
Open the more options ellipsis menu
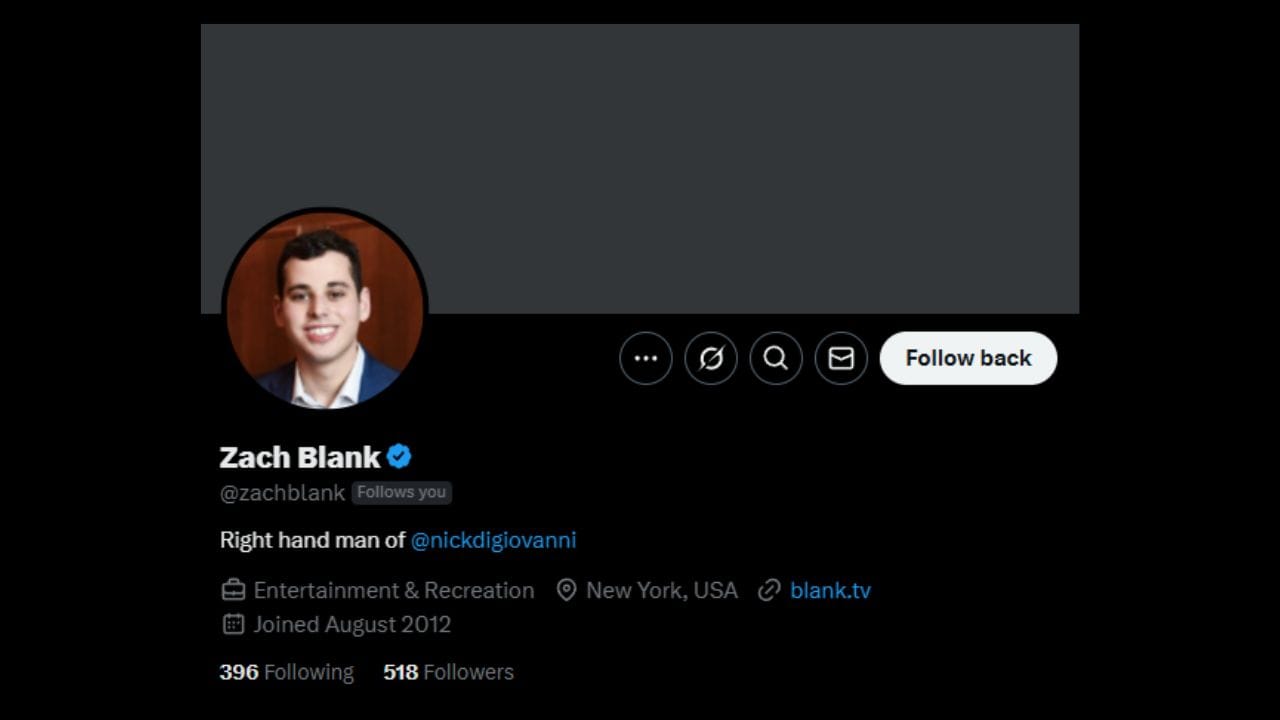pos(646,358)
